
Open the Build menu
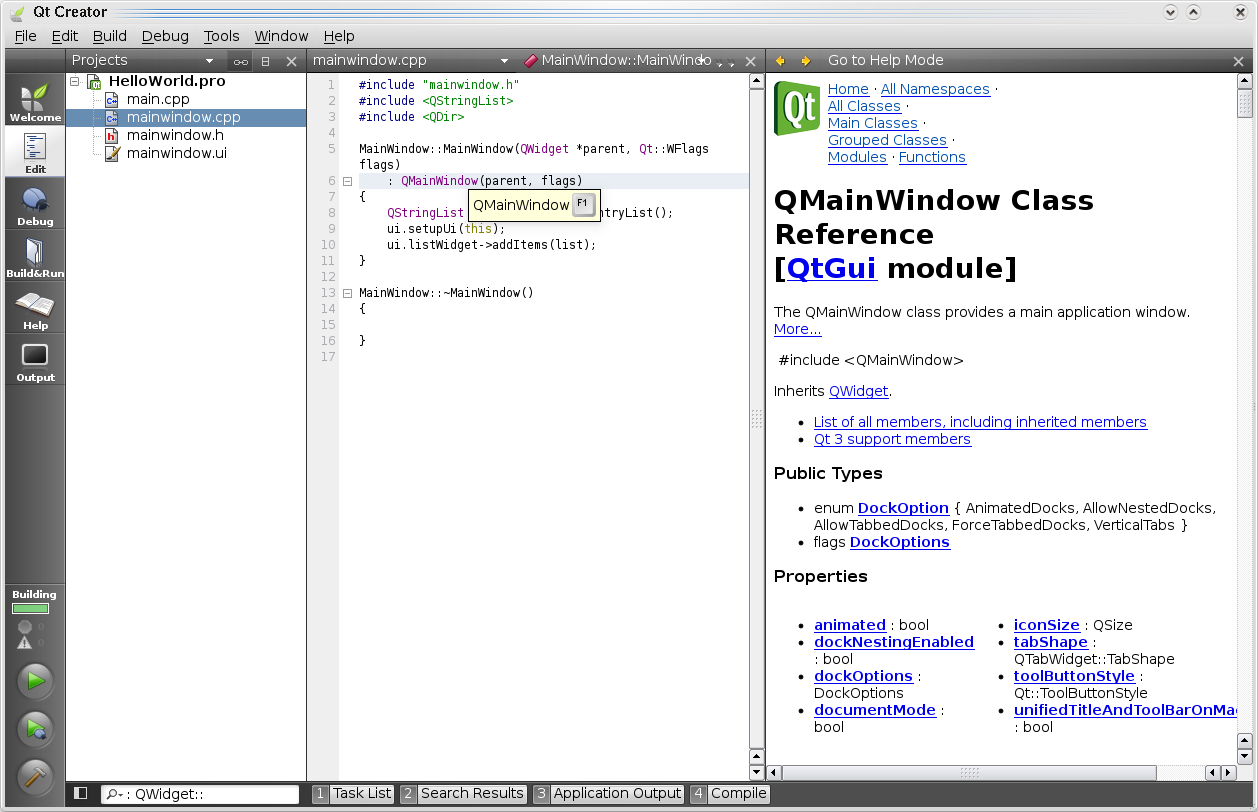pos(110,36)
